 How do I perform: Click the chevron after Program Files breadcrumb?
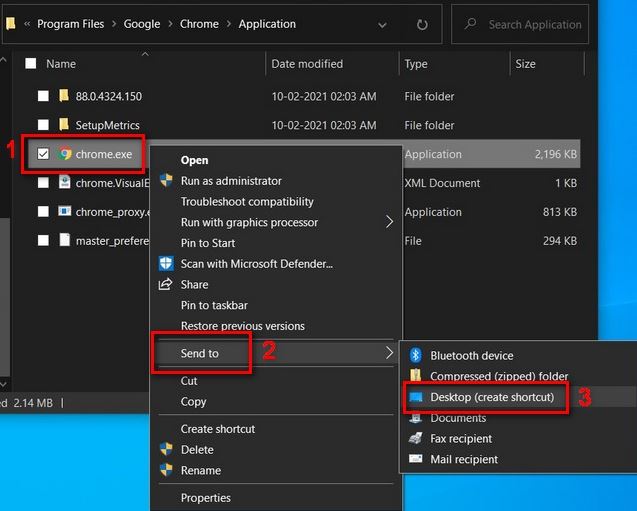coord(114,24)
